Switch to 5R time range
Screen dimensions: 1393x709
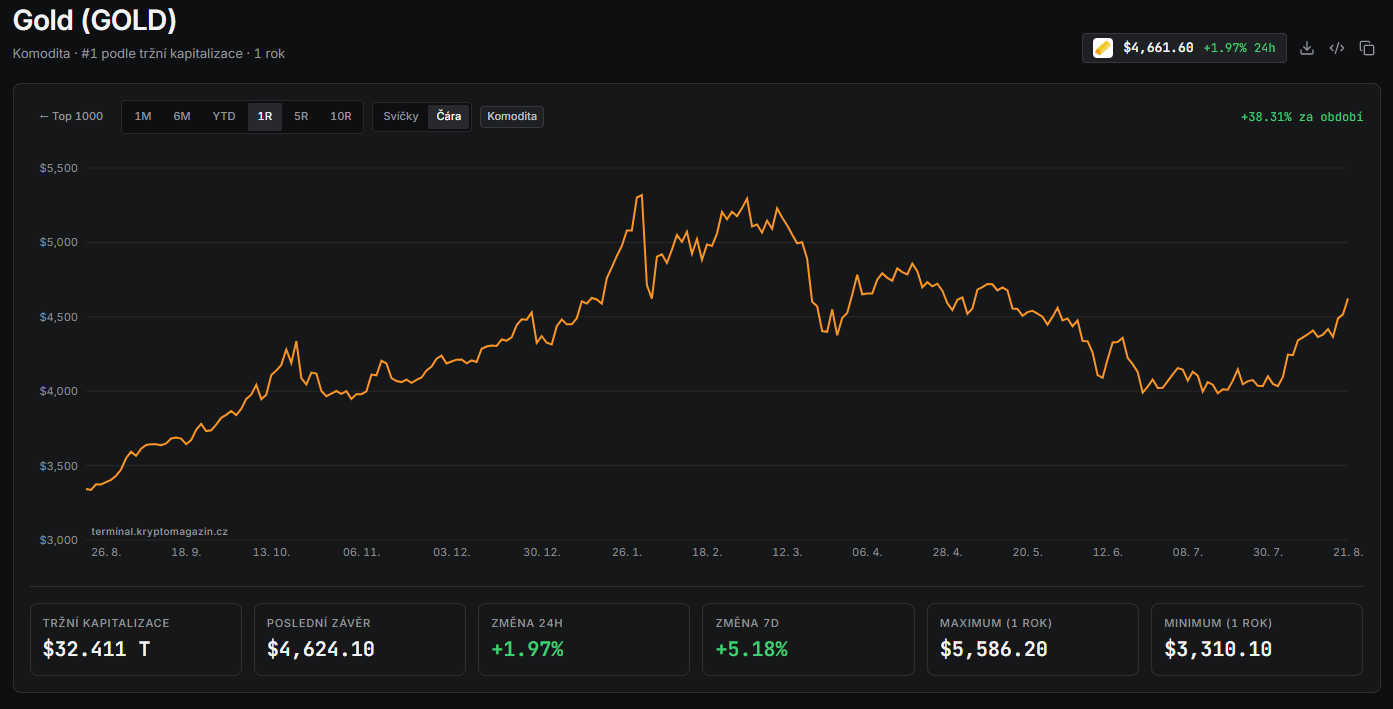coord(301,116)
